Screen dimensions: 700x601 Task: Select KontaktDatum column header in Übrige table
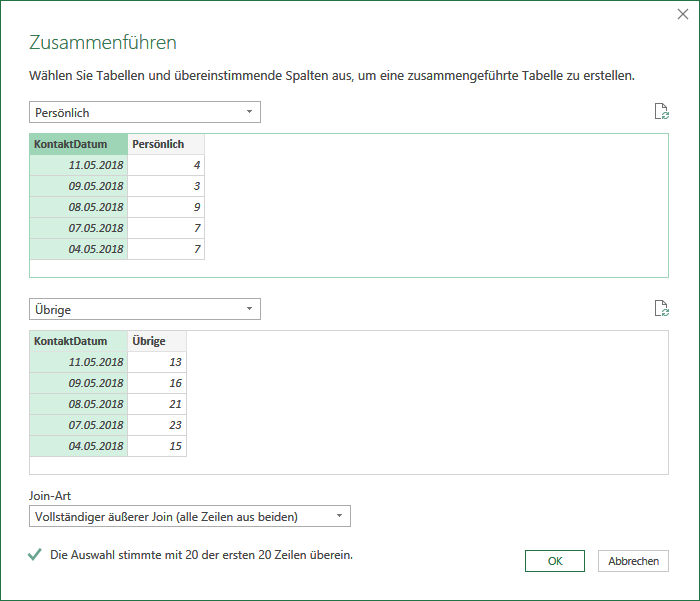79,341
